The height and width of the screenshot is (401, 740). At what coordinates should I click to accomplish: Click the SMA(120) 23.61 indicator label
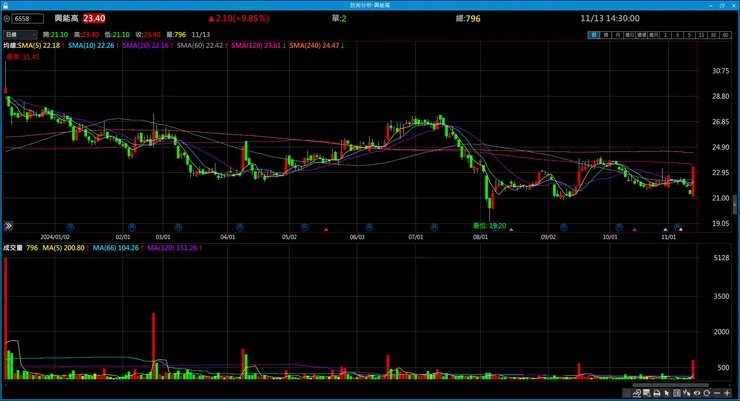(x=256, y=45)
